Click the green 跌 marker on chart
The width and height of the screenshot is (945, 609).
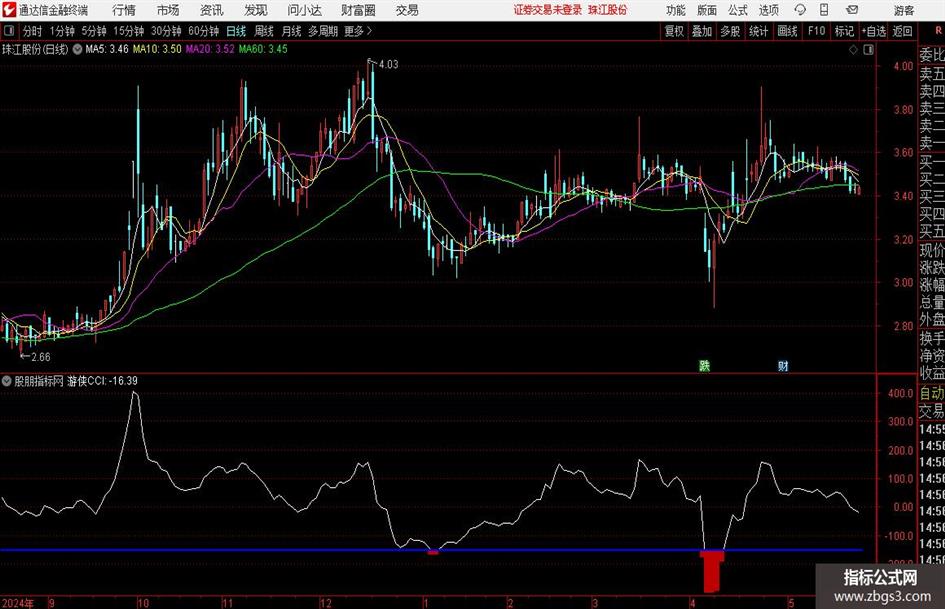click(x=704, y=365)
